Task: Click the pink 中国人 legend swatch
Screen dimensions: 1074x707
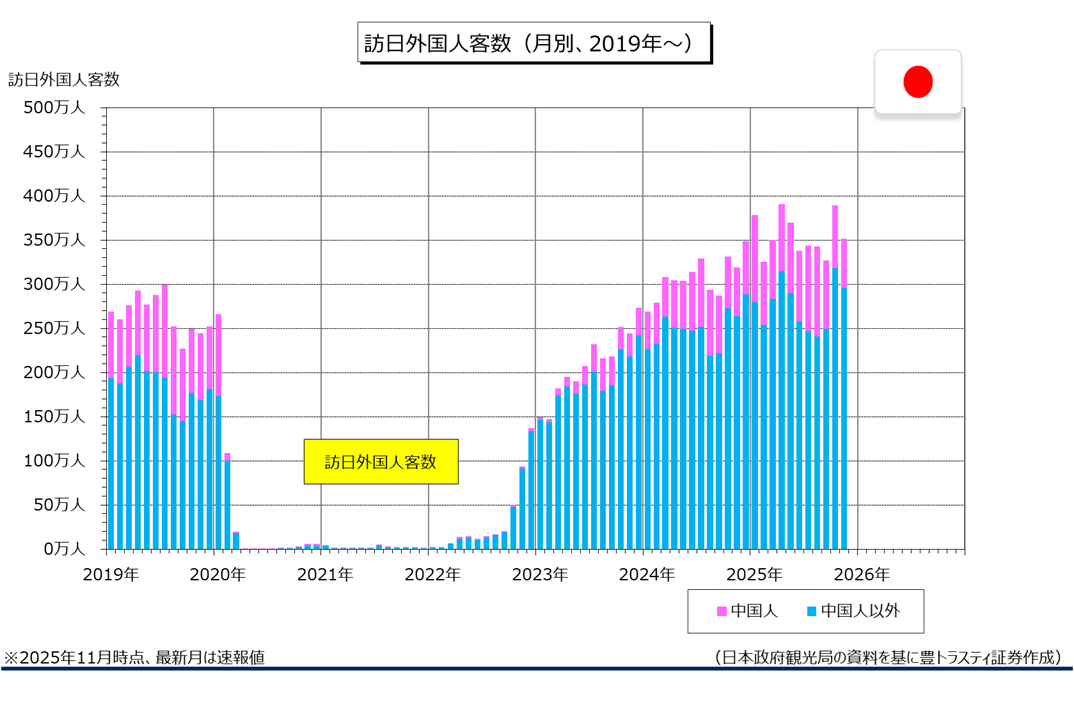Action: [721, 611]
